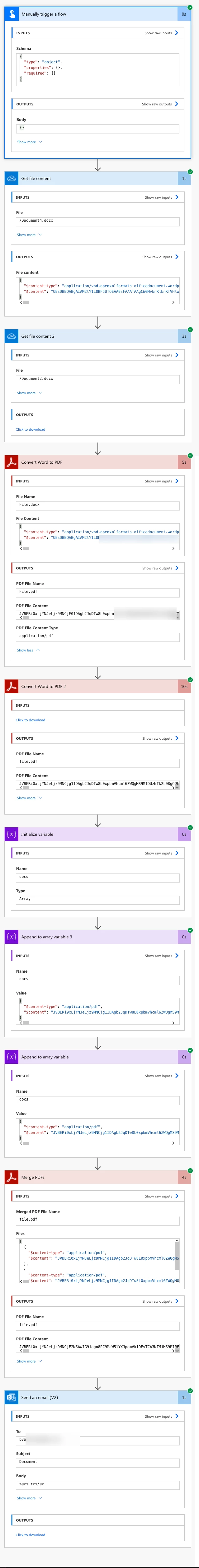Click the green success check on Convert Word to PDF
This screenshot has width=199, height=1568.
[191, 455]
